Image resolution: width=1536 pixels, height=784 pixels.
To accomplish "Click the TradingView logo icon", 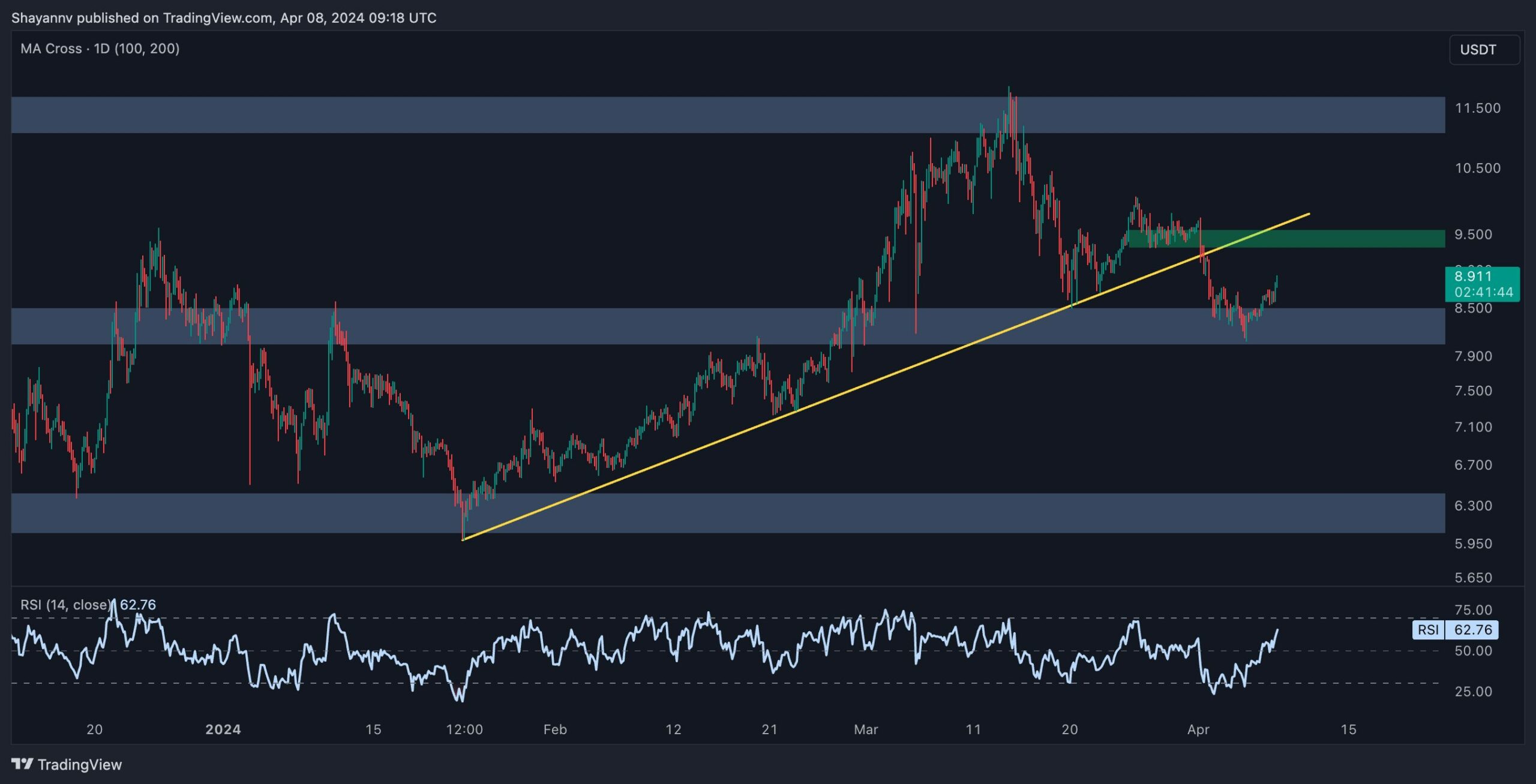I will (22, 764).
